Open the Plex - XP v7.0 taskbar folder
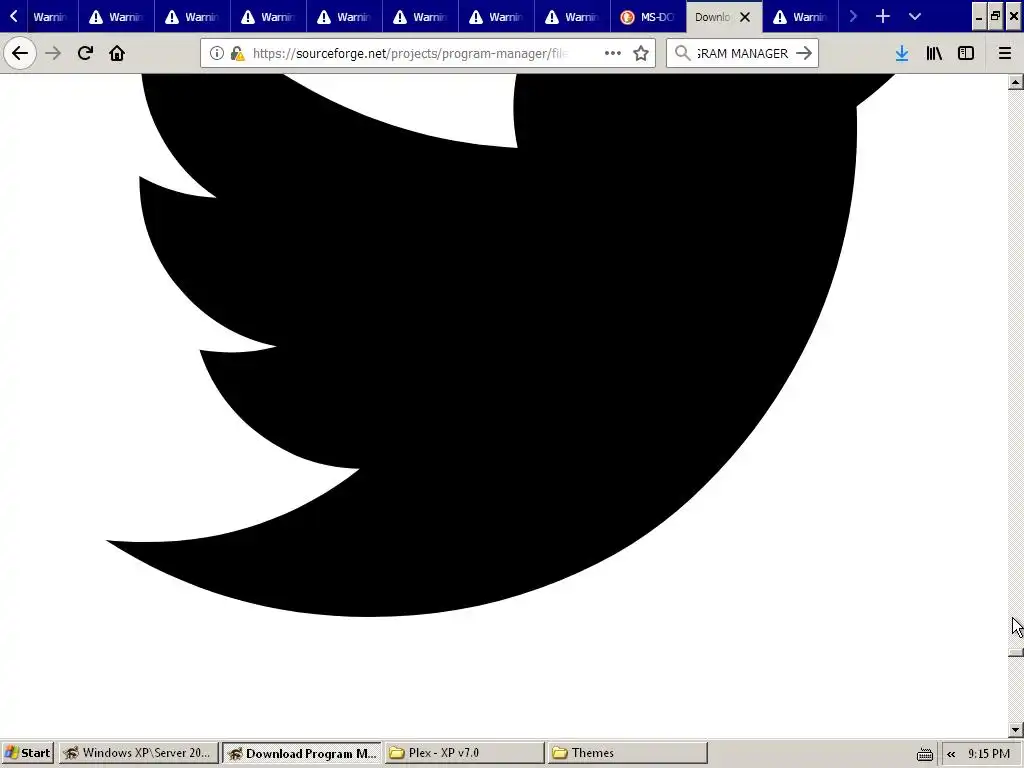 (464, 752)
